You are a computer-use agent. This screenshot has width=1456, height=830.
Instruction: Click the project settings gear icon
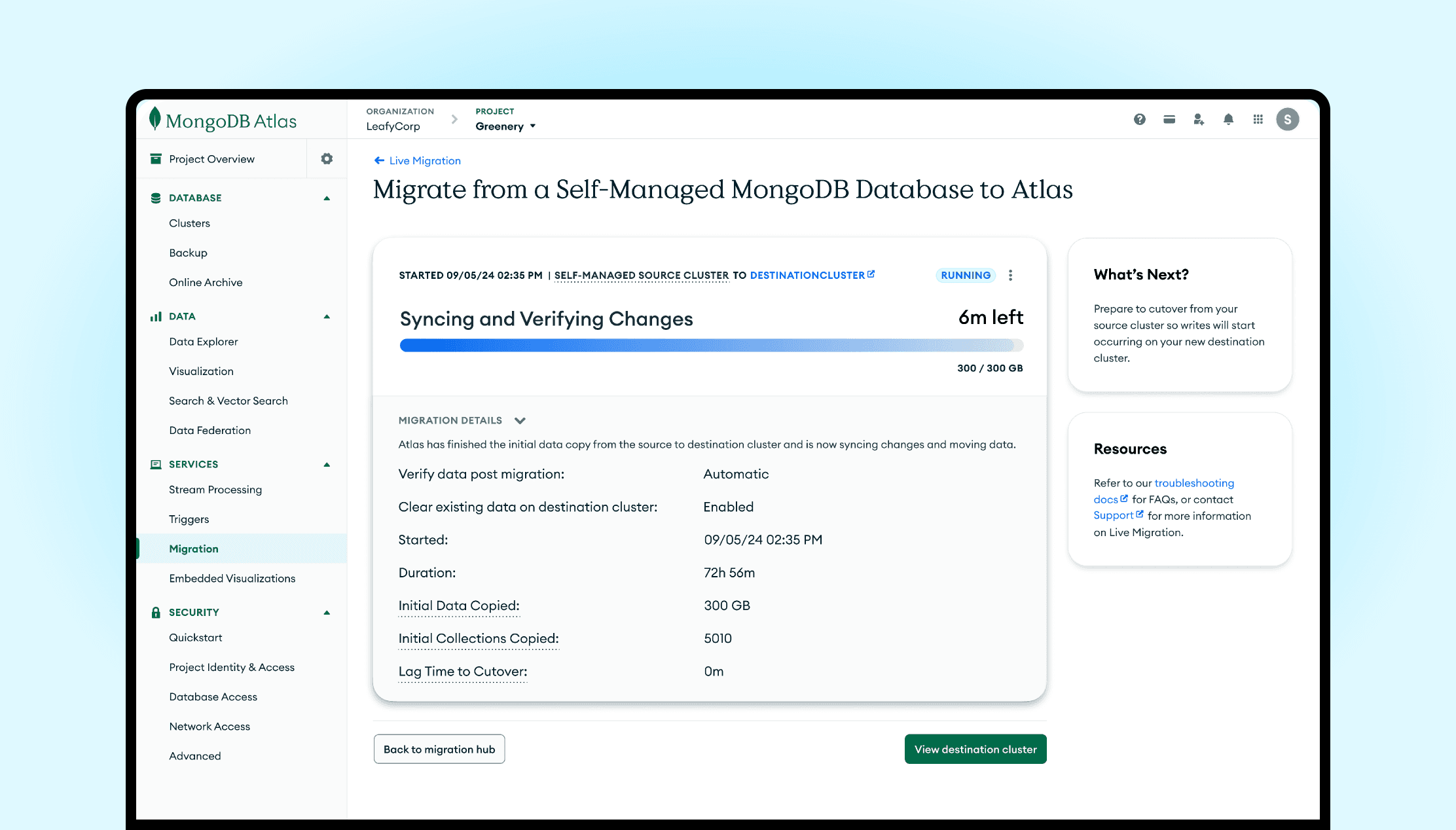point(327,158)
